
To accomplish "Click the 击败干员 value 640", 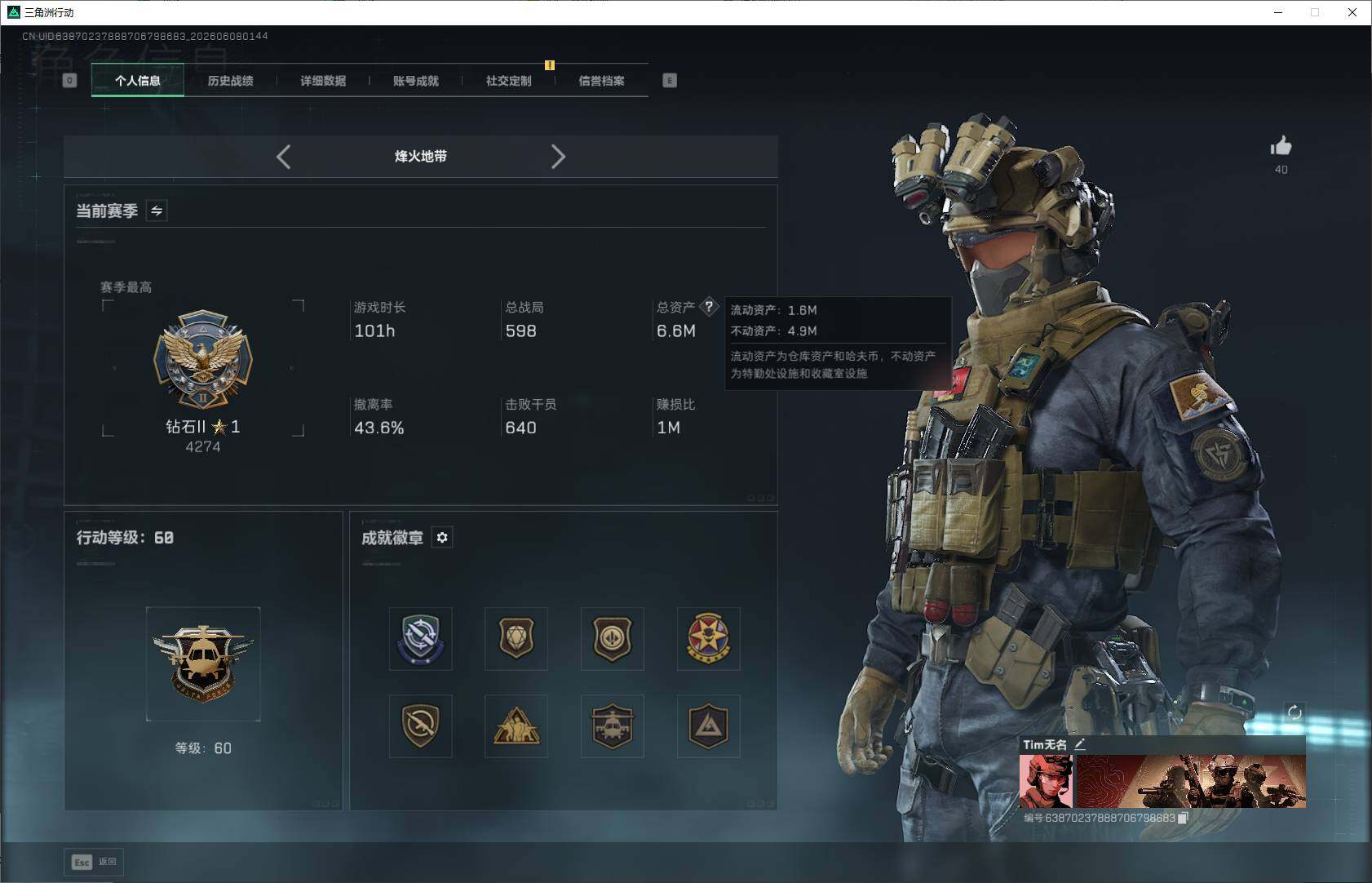I will coord(520,428).
